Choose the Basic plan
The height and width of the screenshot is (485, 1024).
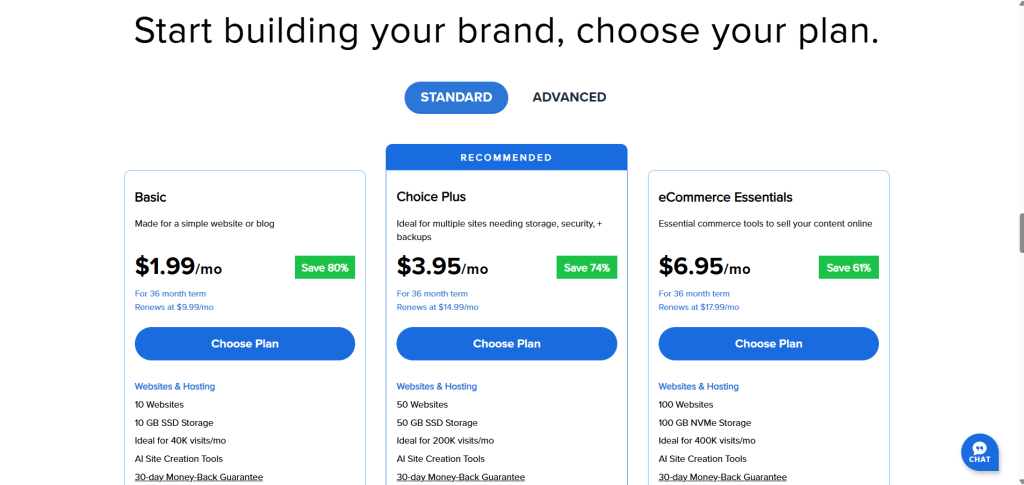coord(245,343)
